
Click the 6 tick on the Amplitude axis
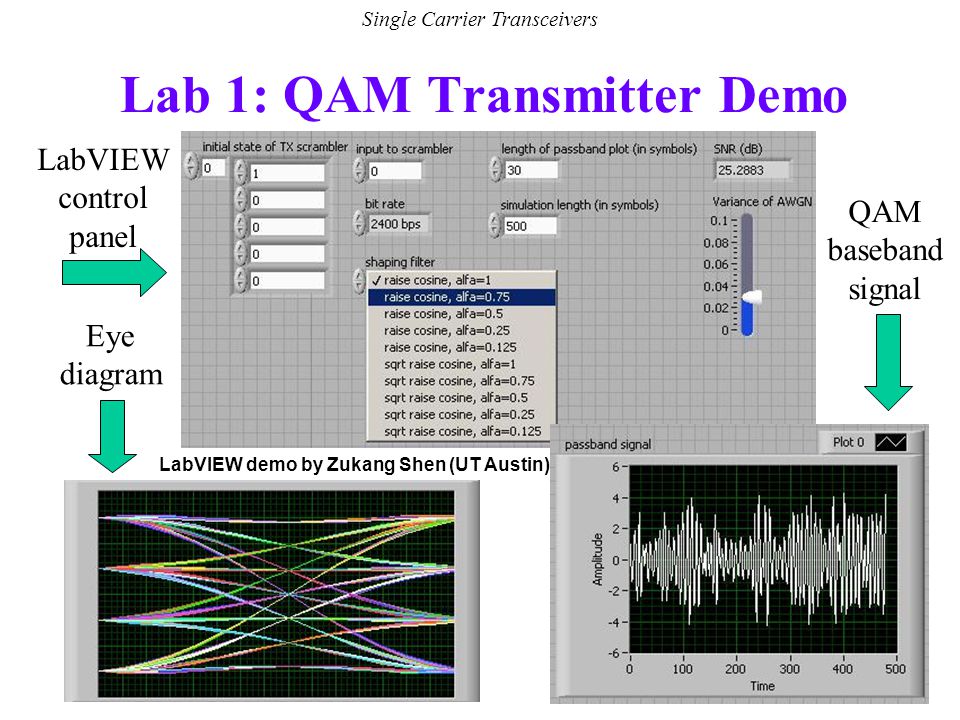coord(615,467)
